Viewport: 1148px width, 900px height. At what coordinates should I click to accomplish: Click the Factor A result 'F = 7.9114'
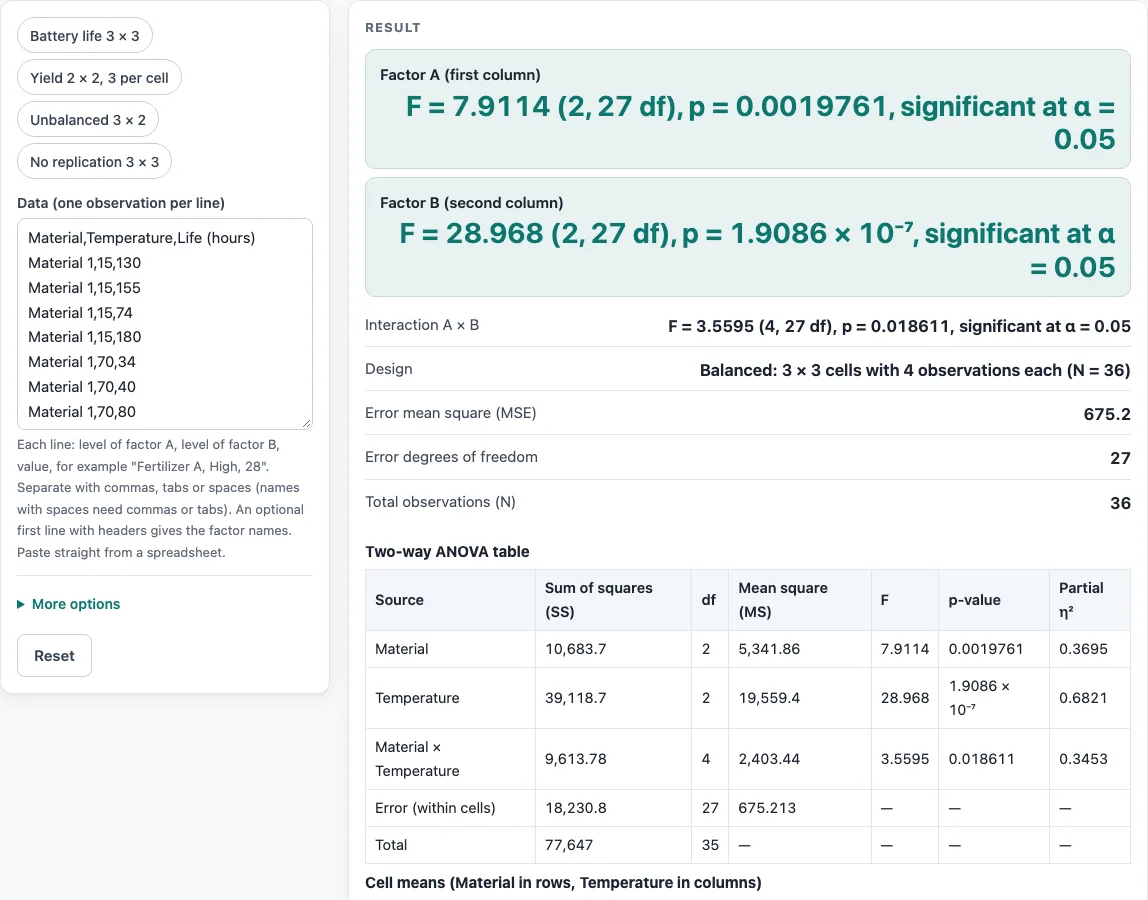click(x=477, y=107)
